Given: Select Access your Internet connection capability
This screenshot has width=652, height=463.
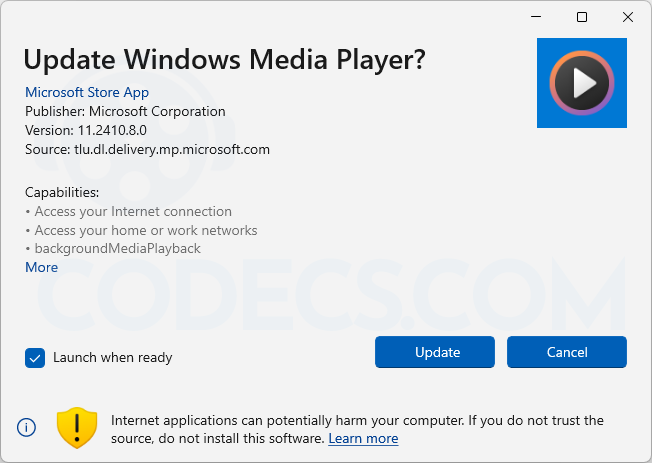Looking at the screenshot, I should tap(133, 211).
